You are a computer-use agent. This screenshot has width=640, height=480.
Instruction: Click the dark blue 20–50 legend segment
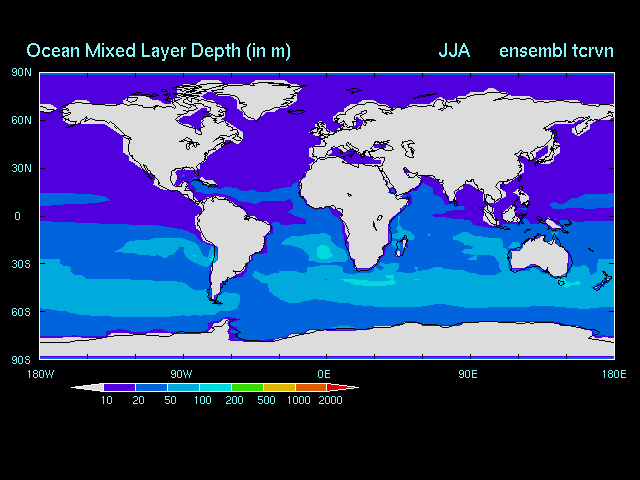[x=151, y=387]
